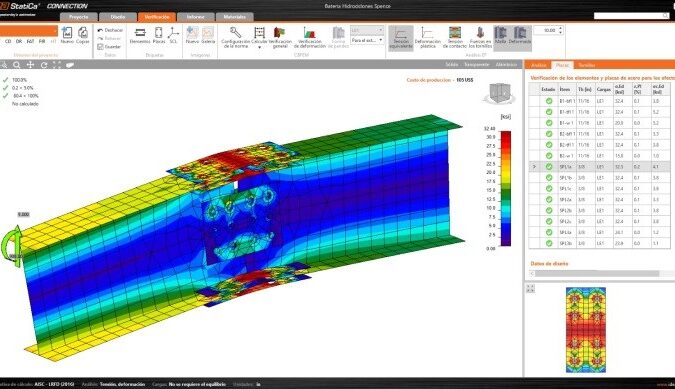Open the 'Para el ext...' dropdown

tap(367, 40)
